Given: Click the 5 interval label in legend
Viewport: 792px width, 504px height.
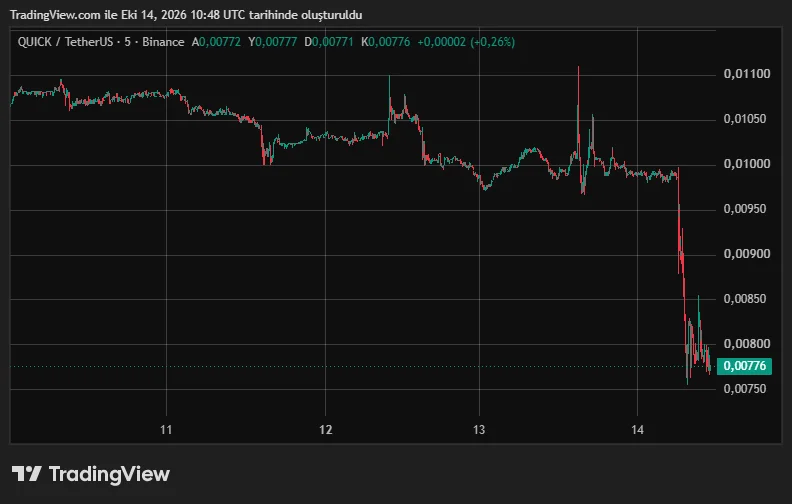Looking at the screenshot, I should click(x=127, y=42).
